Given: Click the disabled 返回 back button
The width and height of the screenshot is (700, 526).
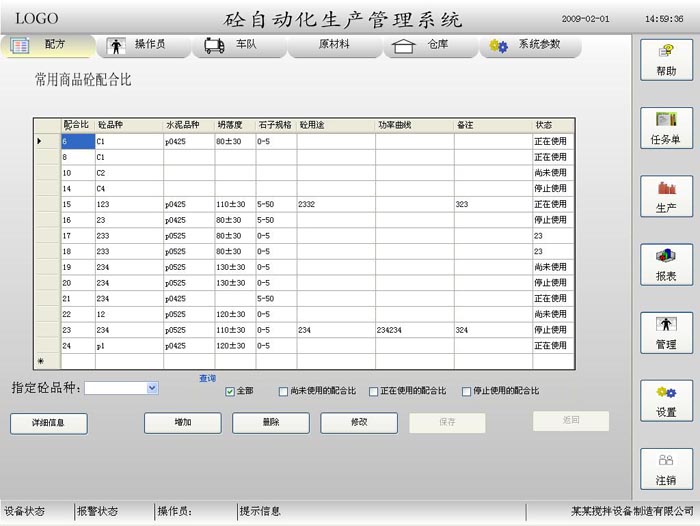Looking at the screenshot, I should coord(571,421).
